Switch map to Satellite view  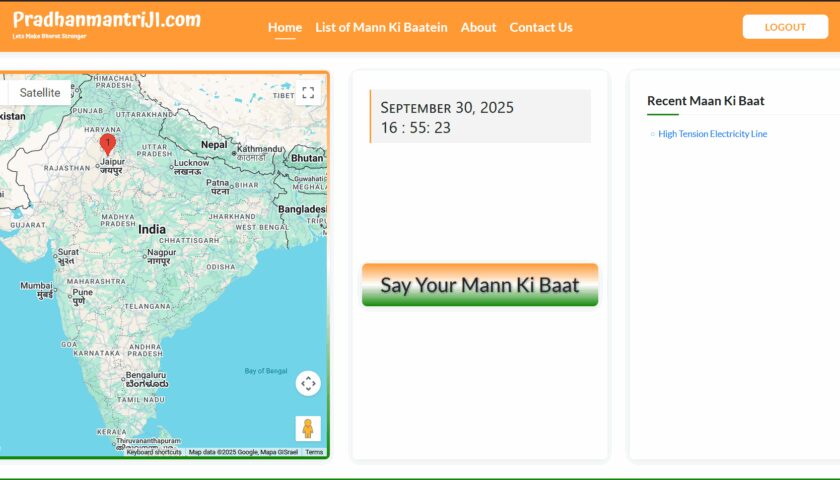point(40,93)
